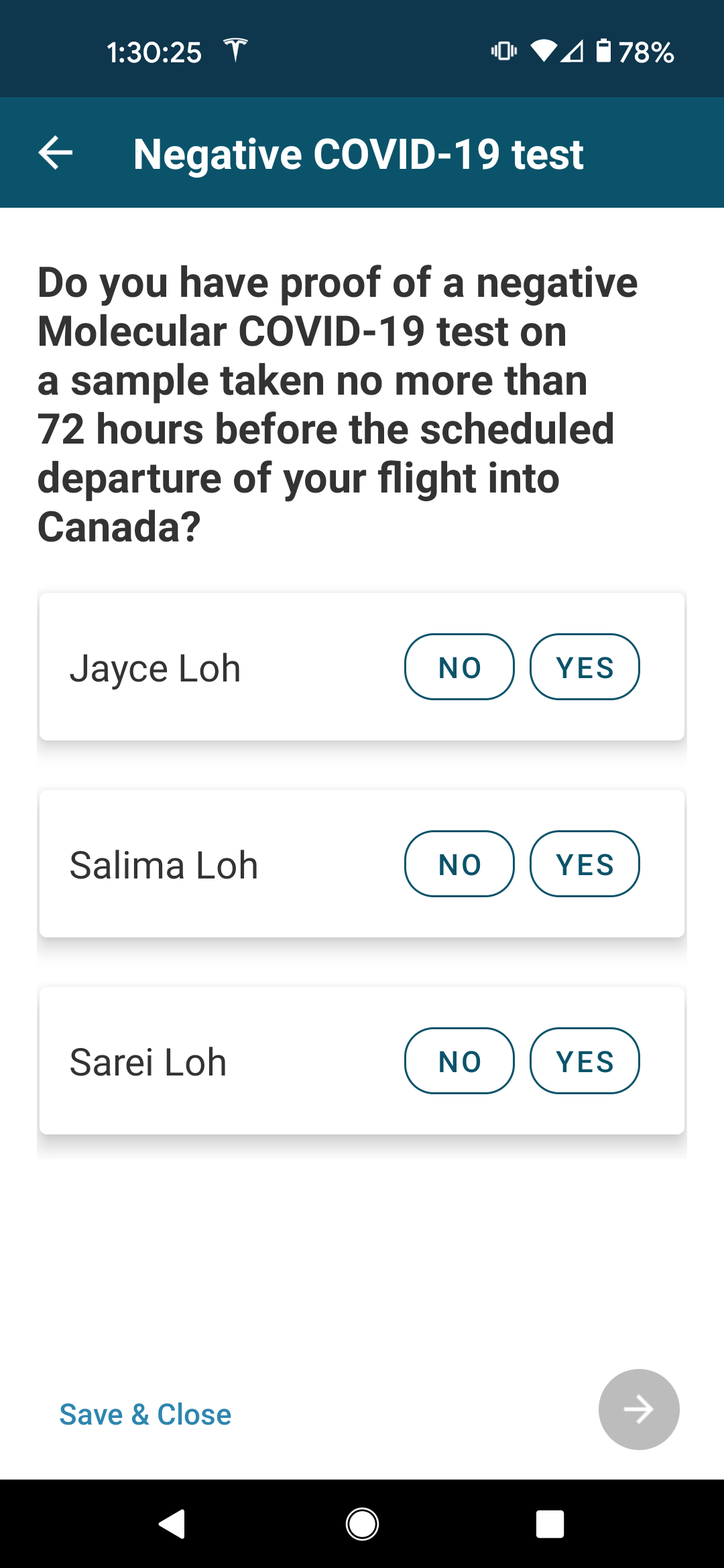Tap the Tesla icon in status bar
Viewport: 724px width, 1568px height.
click(x=235, y=50)
